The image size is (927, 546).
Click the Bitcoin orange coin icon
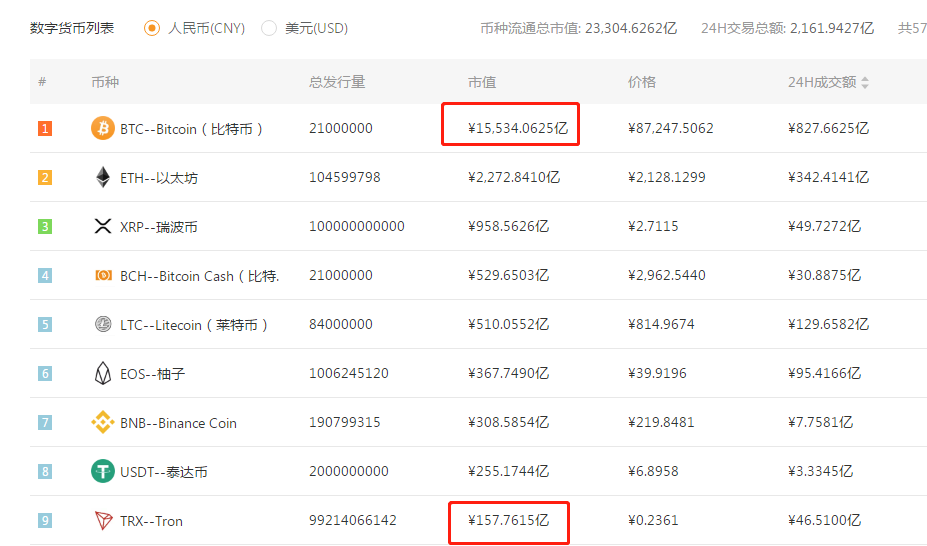click(103, 128)
